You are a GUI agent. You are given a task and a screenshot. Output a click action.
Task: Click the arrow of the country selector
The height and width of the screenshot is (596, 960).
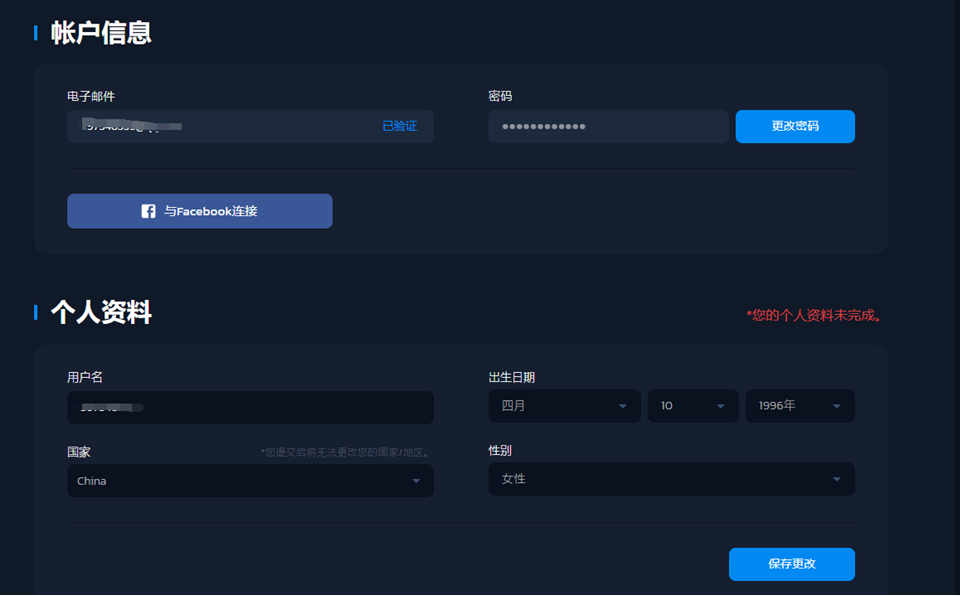click(416, 481)
